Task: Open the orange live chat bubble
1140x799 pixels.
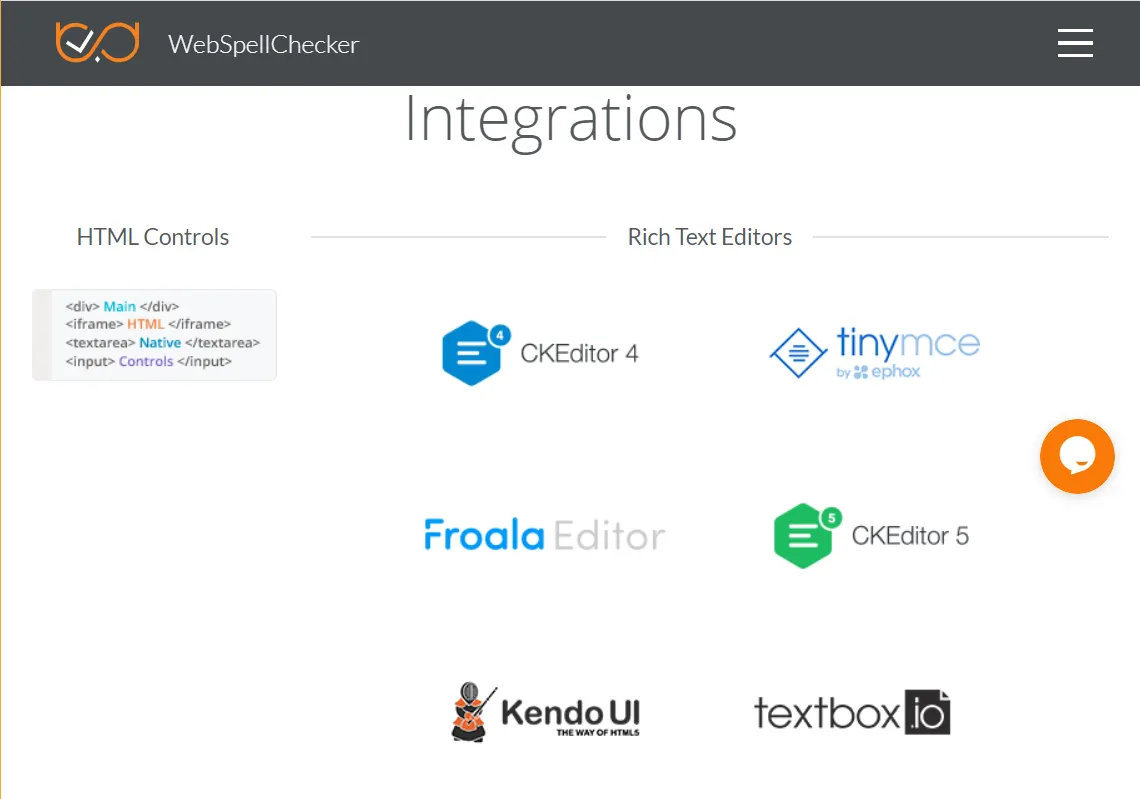Action: 1077,457
